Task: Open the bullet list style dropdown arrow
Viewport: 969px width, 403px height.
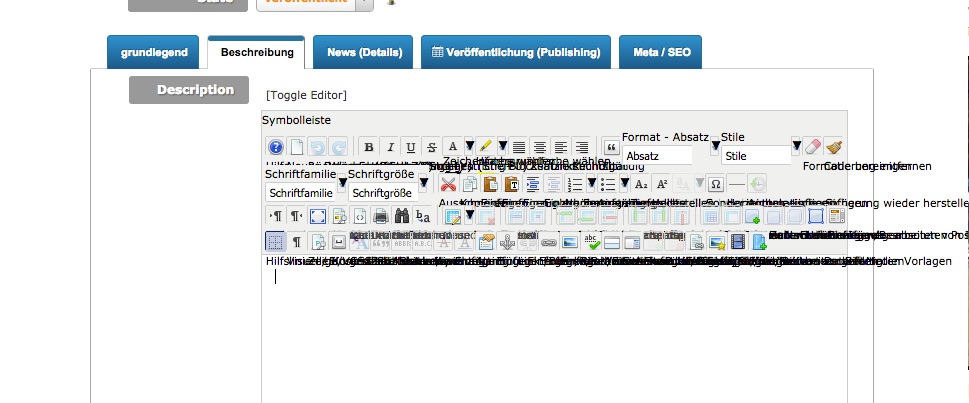Action: tap(625, 183)
